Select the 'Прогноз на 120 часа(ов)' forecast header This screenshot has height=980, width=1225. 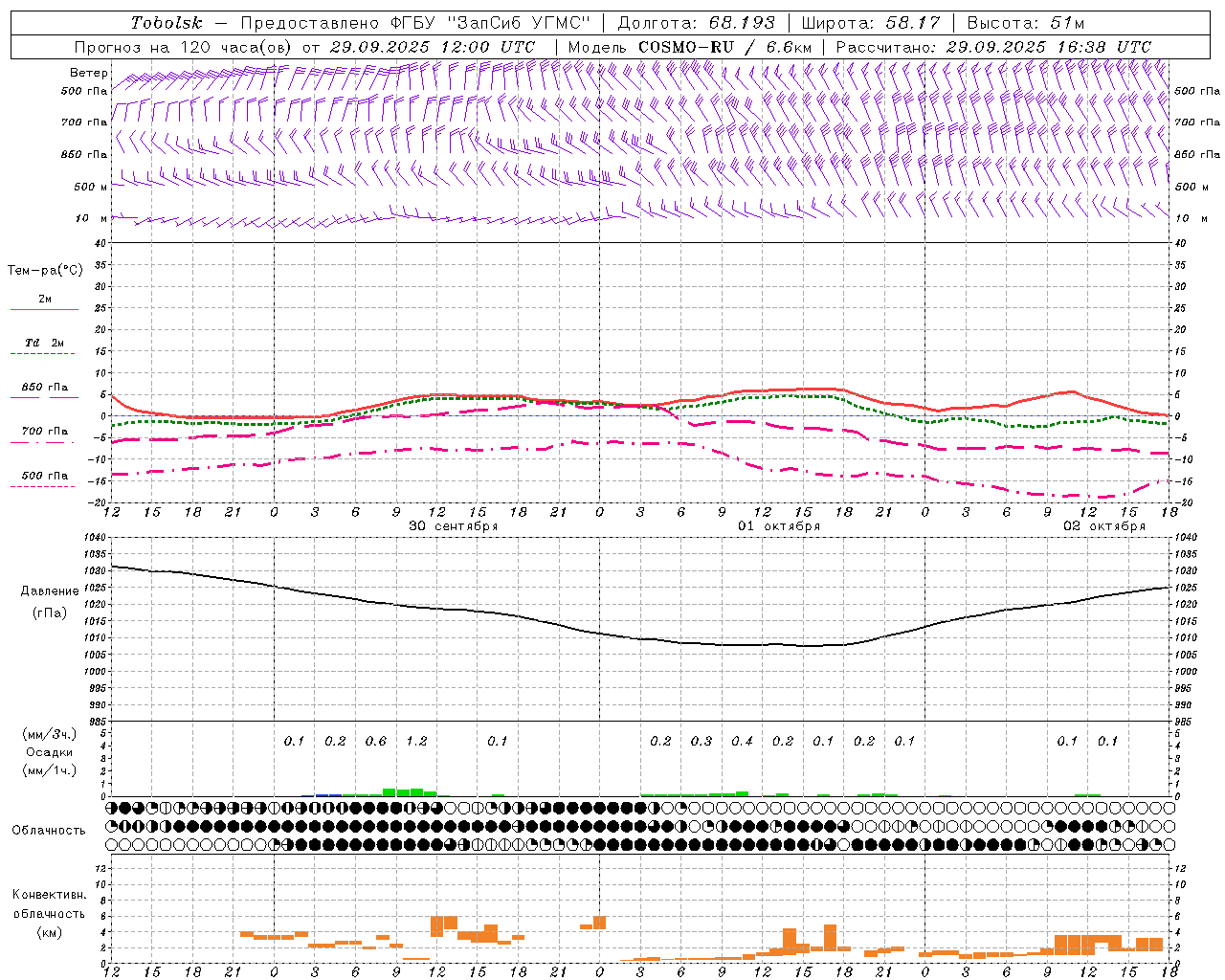(184, 47)
